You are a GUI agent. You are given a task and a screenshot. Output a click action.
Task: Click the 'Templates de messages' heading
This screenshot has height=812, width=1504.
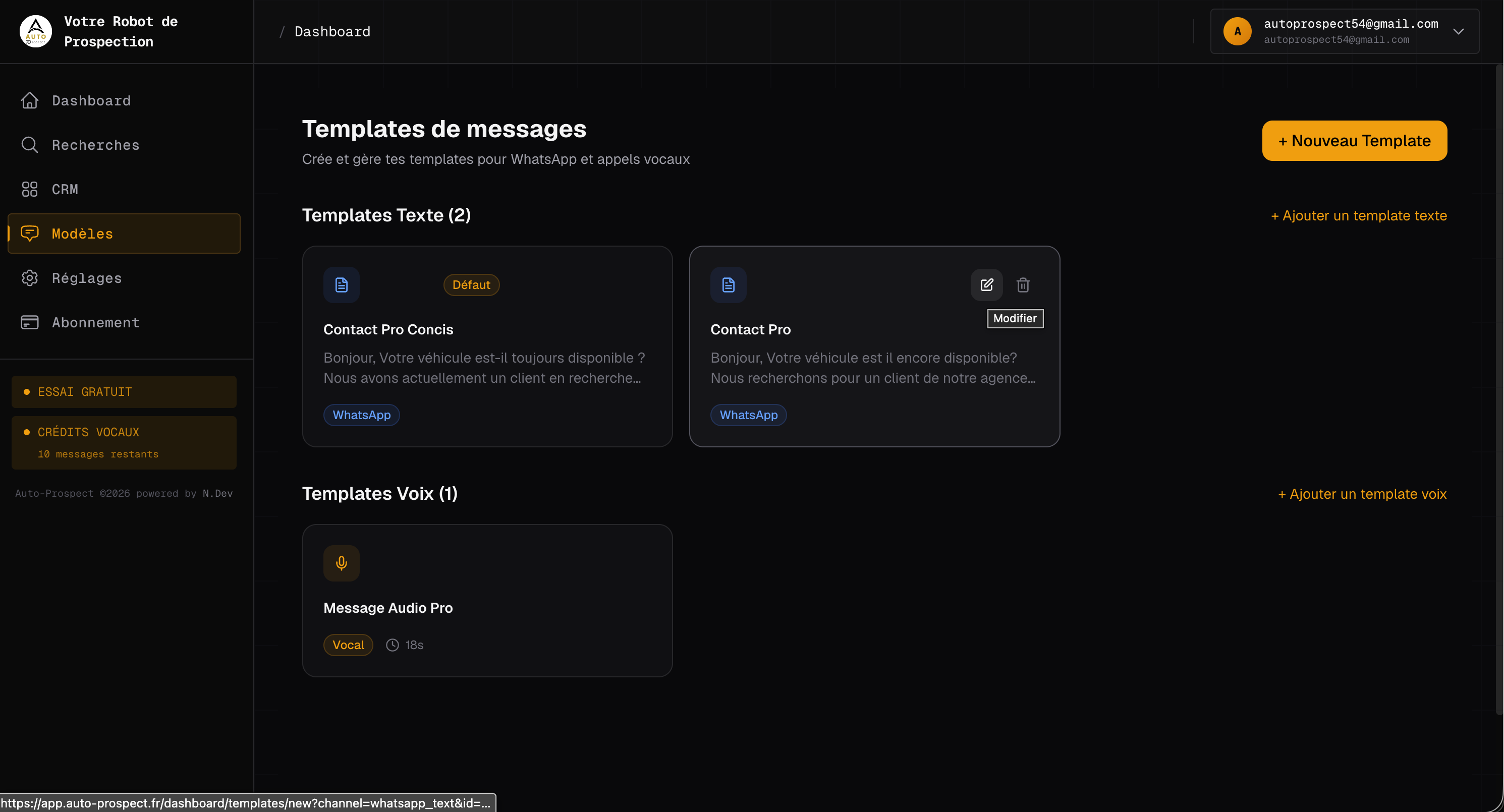pyautogui.click(x=444, y=129)
